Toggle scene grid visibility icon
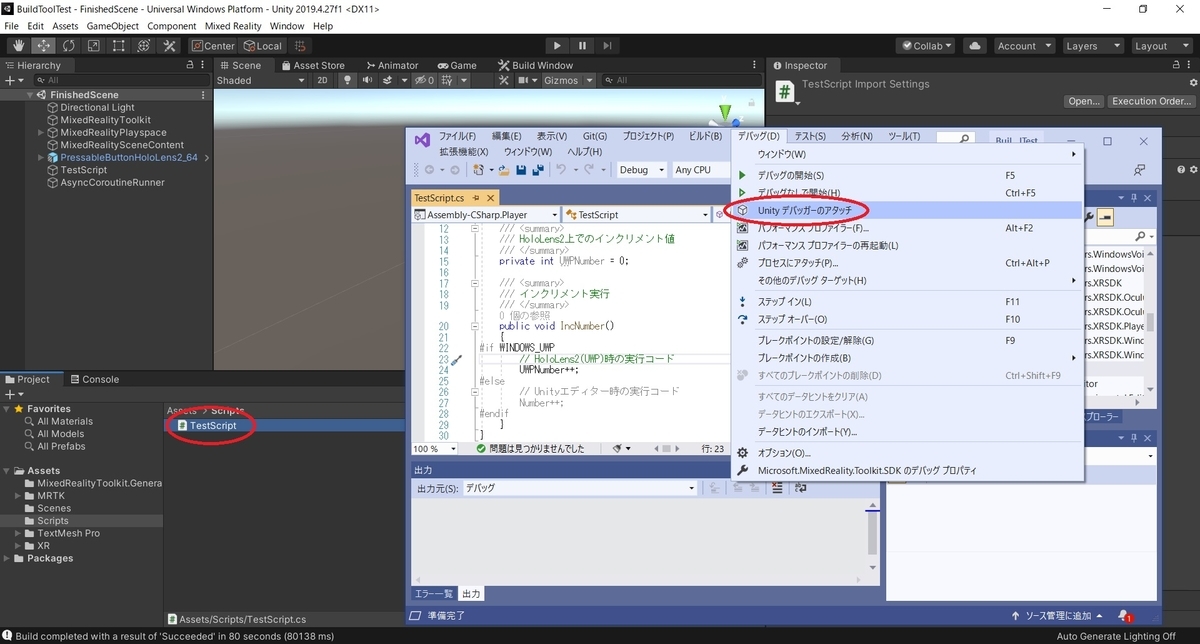This screenshot has width=1200, height=644. tap(447, 80)
